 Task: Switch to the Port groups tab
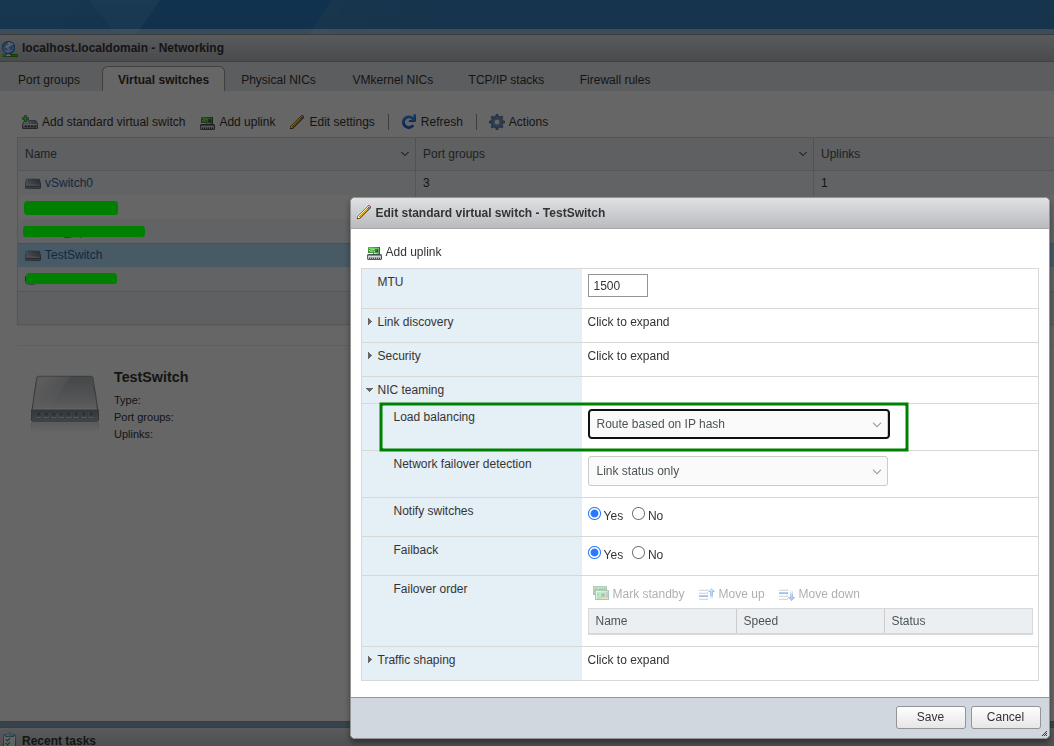point(49,80)
